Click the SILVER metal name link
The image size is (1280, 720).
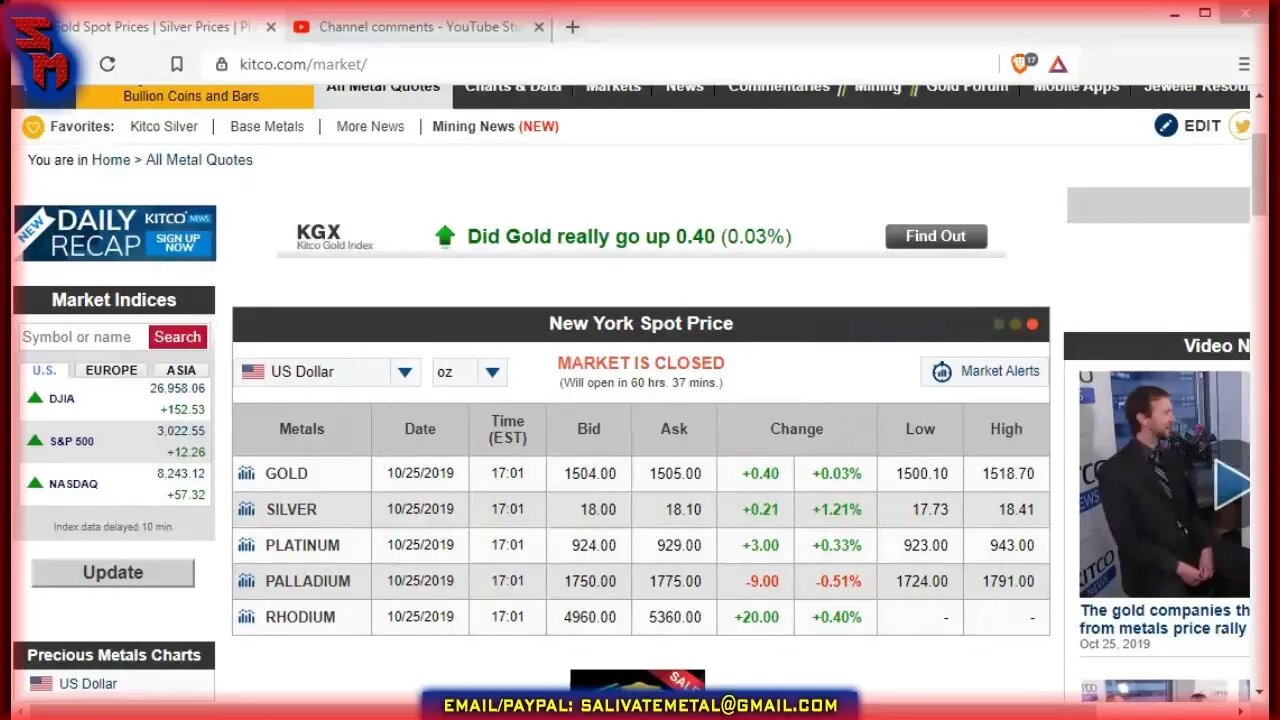[291, 509]
